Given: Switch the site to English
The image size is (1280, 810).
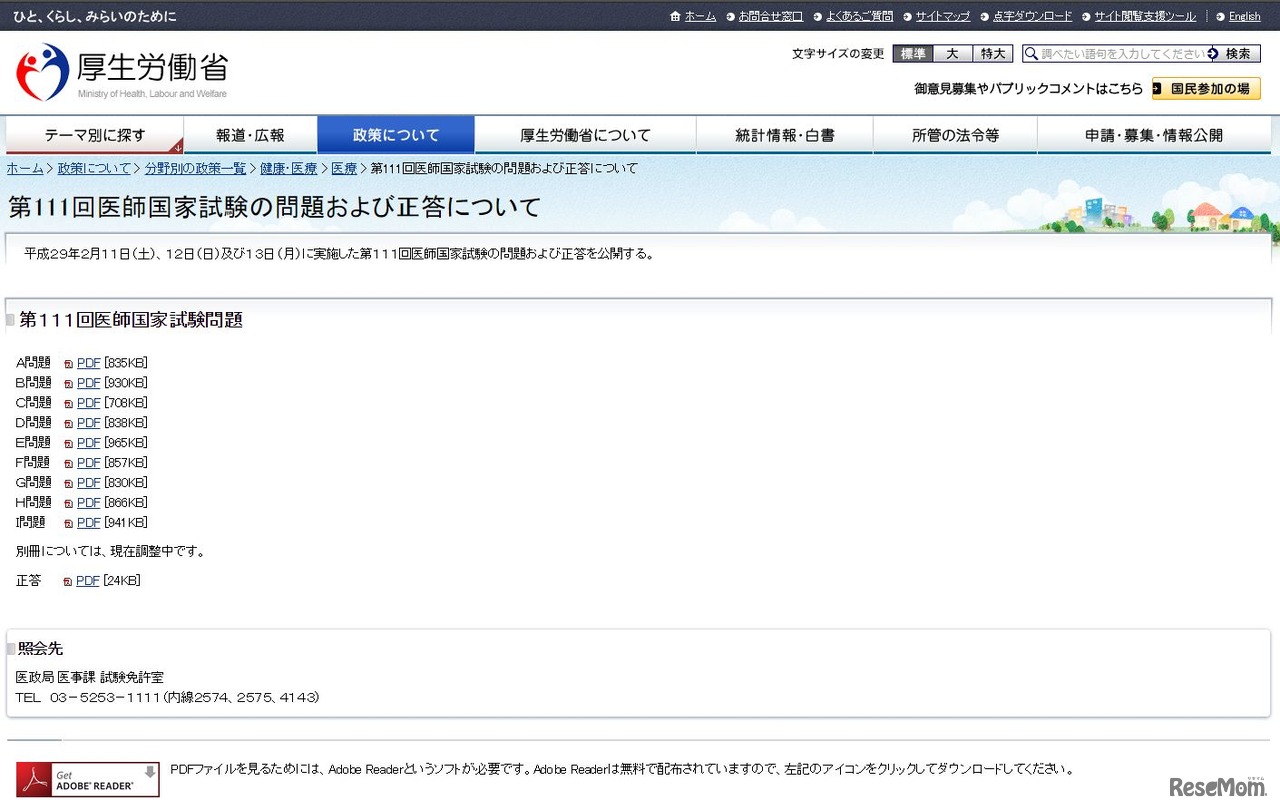Looking at the screenshot, I should (1243, 16).
